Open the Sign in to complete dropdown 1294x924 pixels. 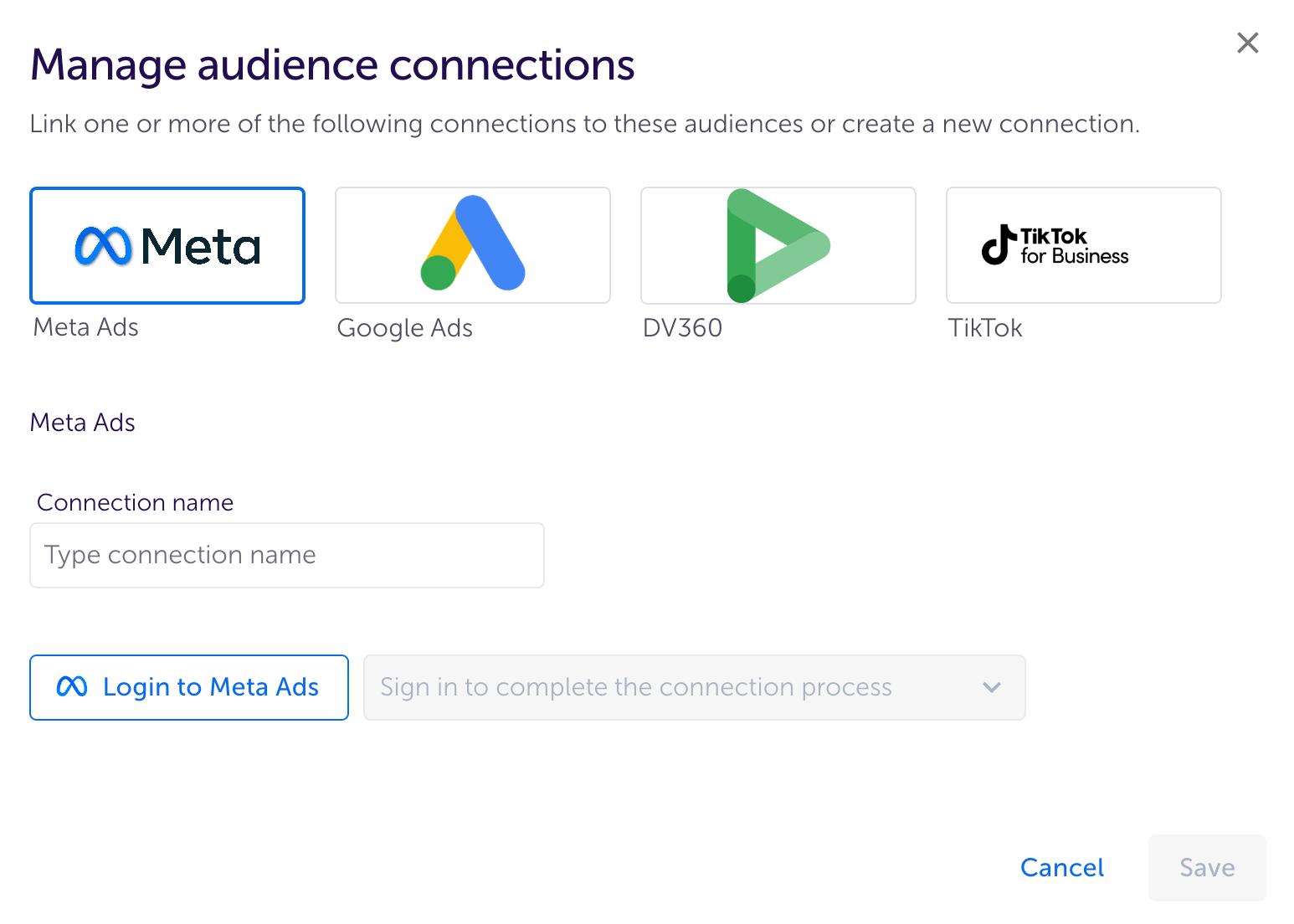(x=695, y=687)
